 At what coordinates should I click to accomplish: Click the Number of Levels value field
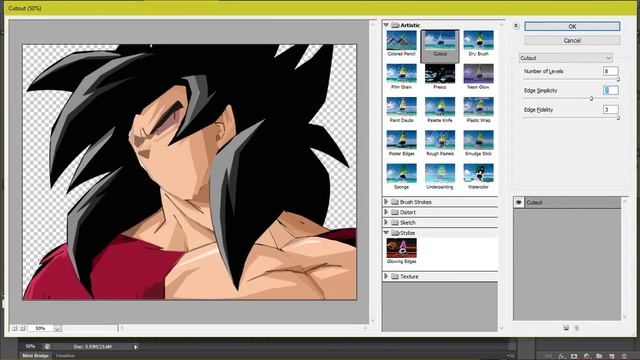point(611,71)
